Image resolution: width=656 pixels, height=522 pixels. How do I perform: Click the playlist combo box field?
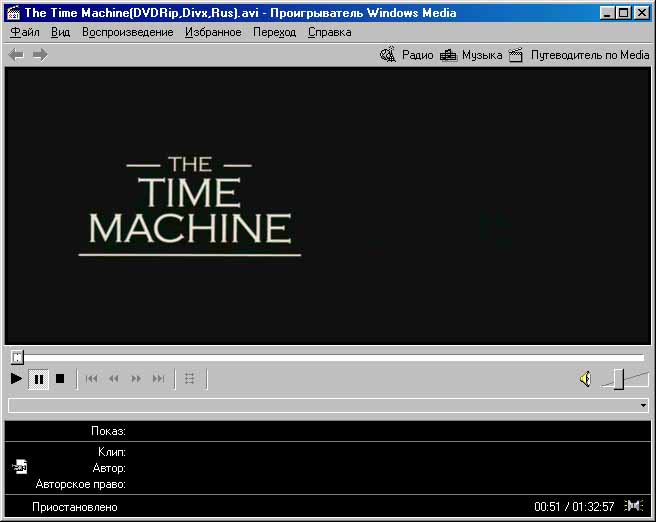click(328, 405)
